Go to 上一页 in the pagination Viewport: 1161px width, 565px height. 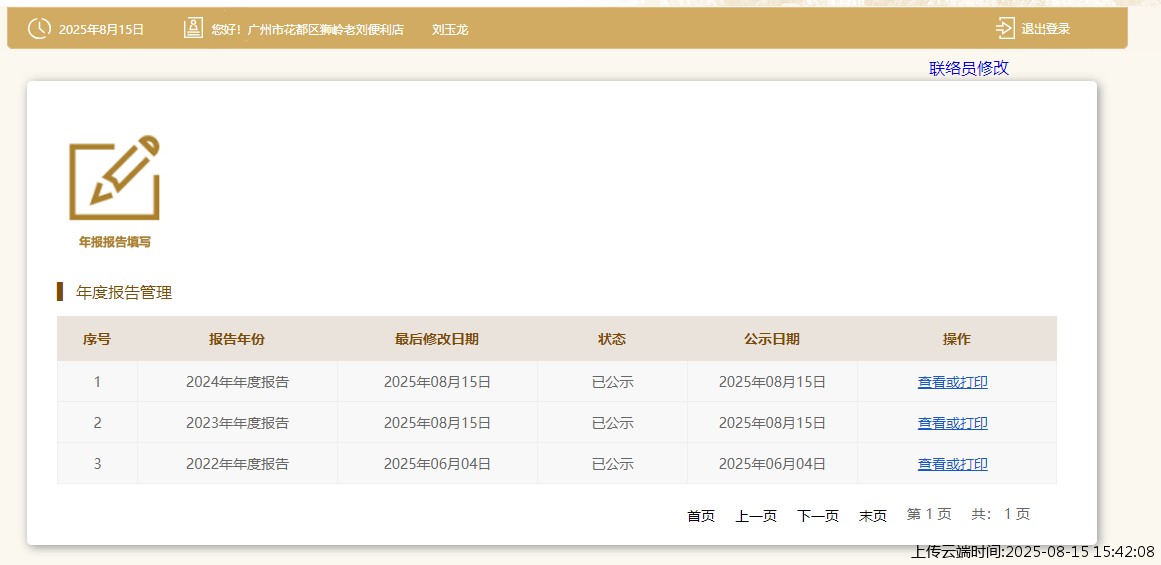[756, 515]
